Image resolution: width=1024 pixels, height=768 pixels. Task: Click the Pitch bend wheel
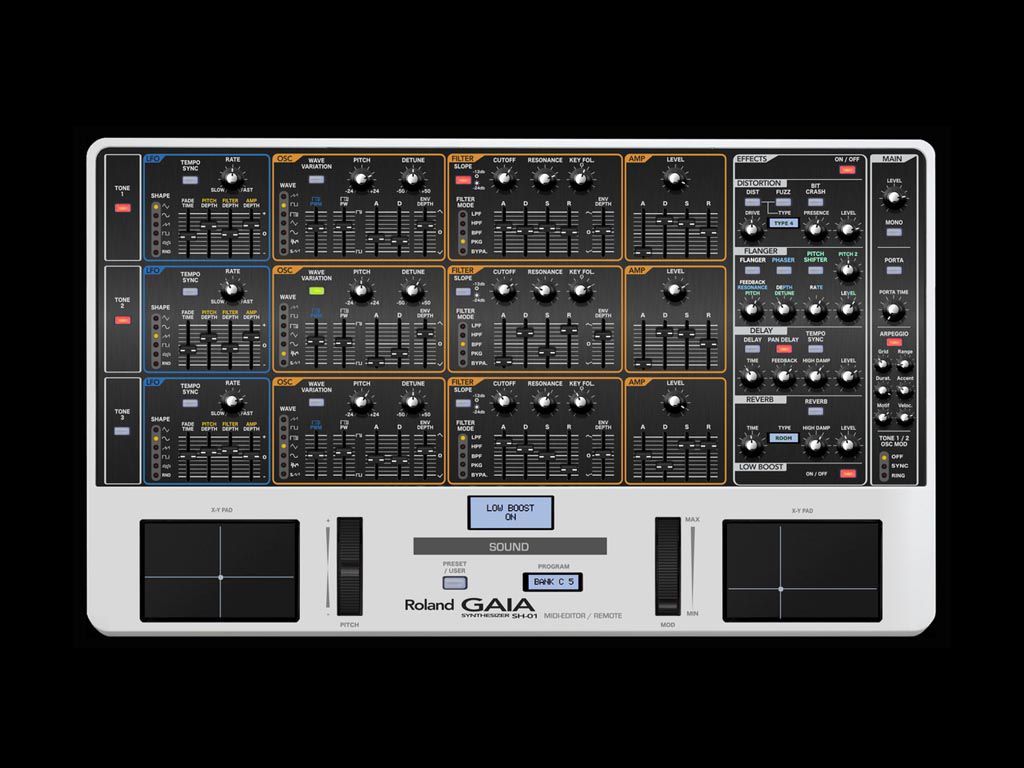point(349,567)
